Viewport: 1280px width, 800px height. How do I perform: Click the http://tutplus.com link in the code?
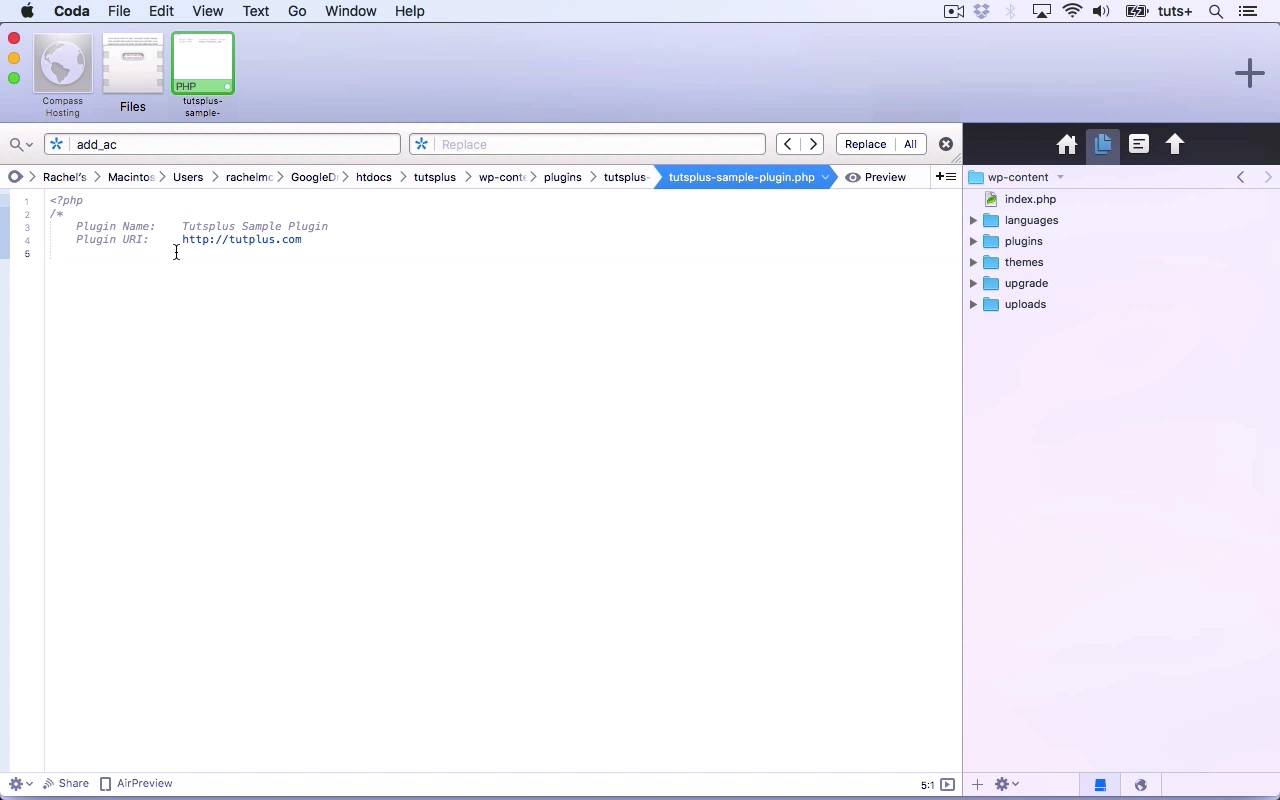[241, 239]
